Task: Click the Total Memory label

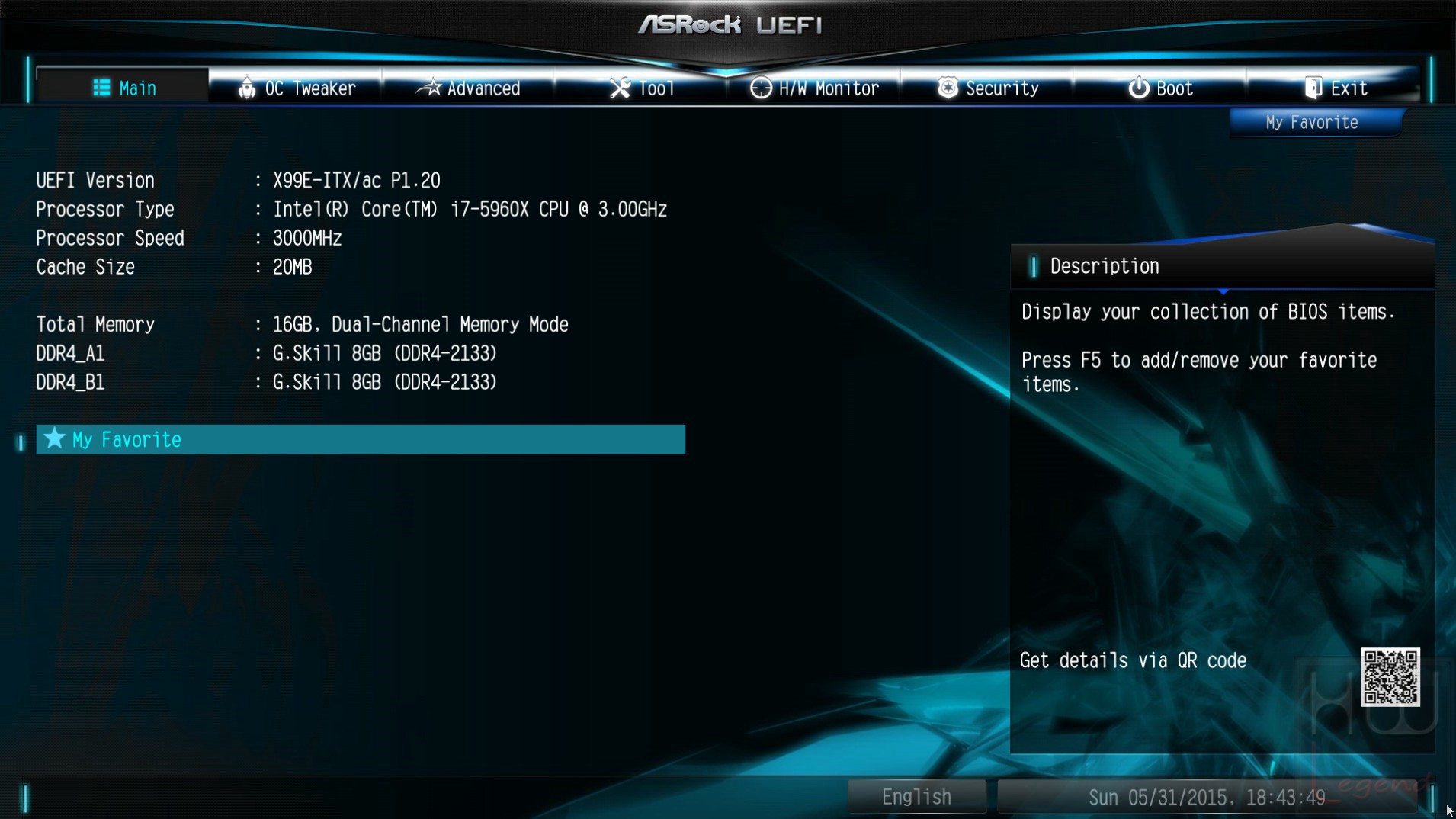Action: [95, 325]
